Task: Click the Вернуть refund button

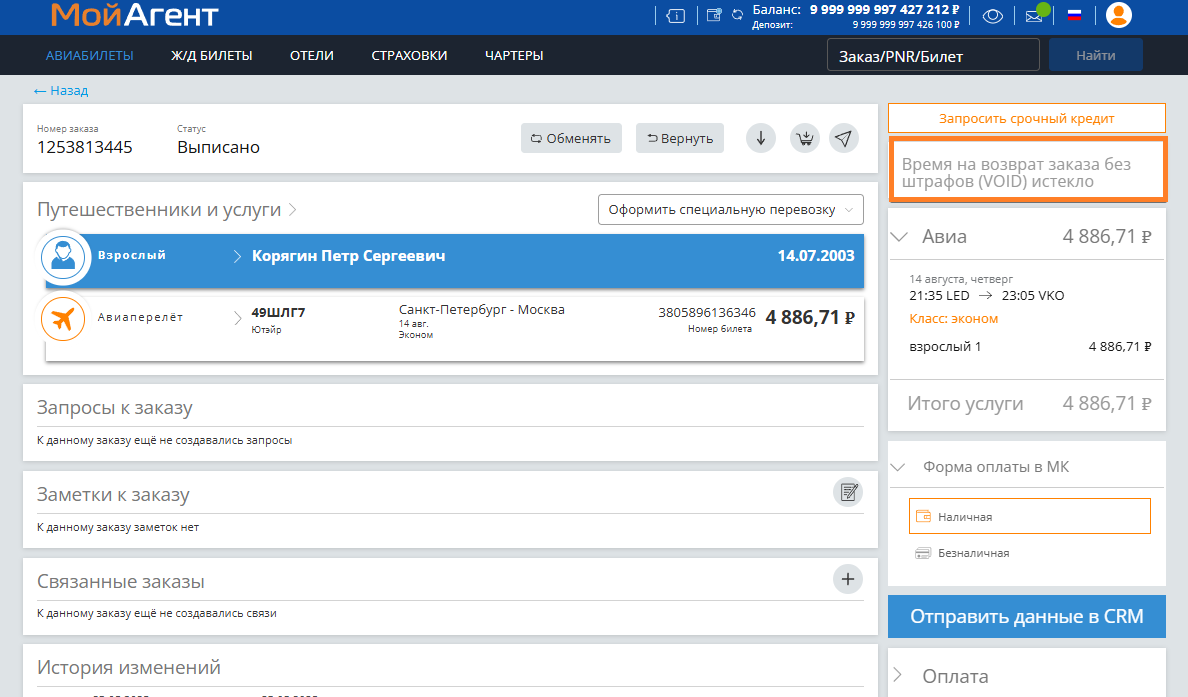Action: 680,138
